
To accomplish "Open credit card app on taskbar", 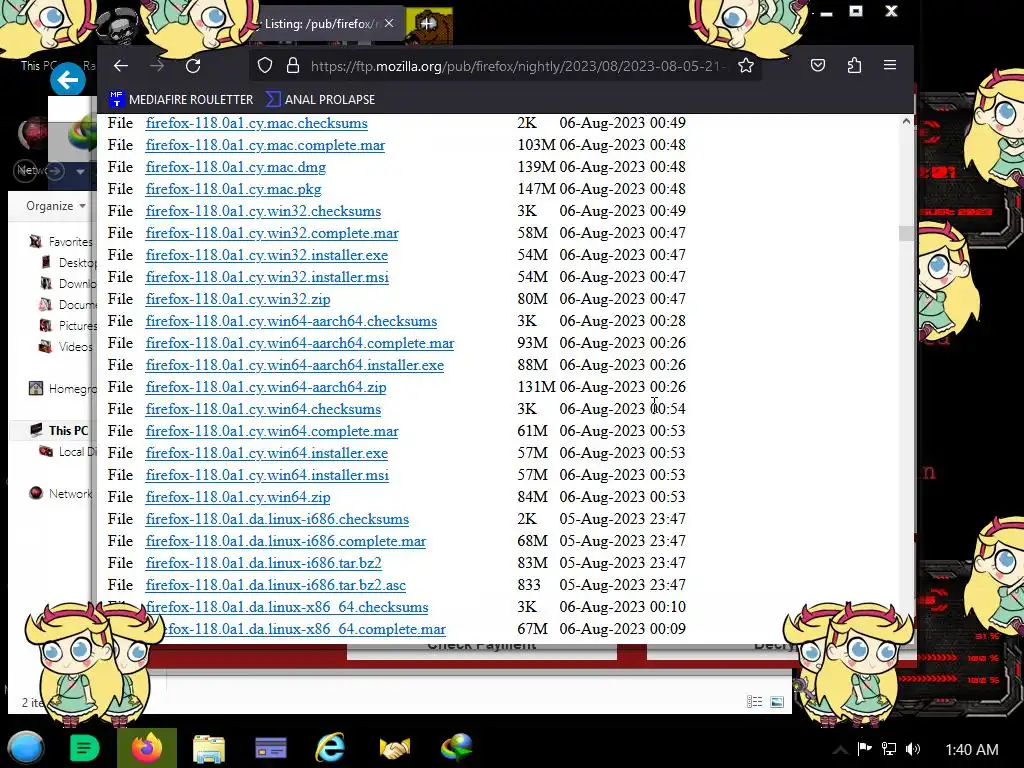I will pos(271,748).
